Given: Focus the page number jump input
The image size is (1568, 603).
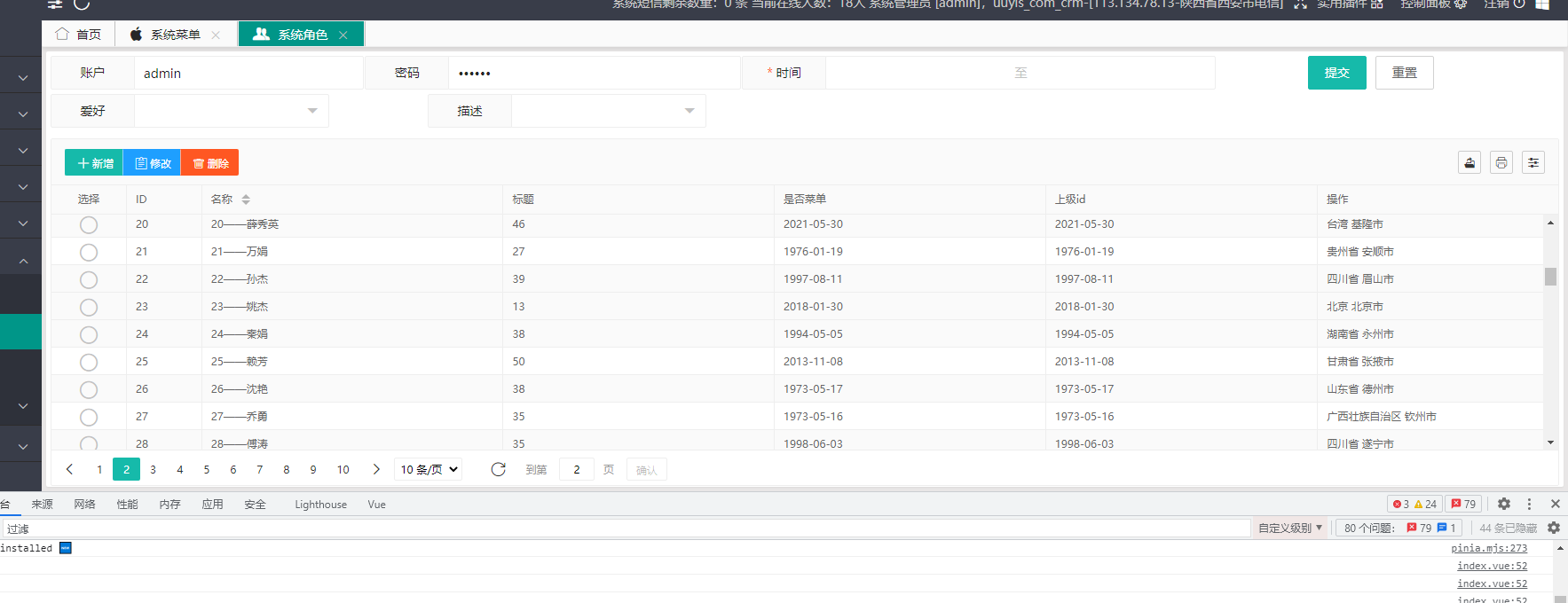Looking at the screenshot, I should 577,470.
